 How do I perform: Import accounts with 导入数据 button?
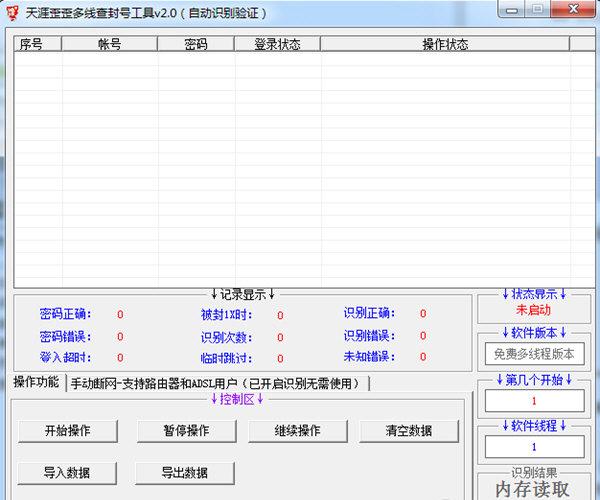68,472
